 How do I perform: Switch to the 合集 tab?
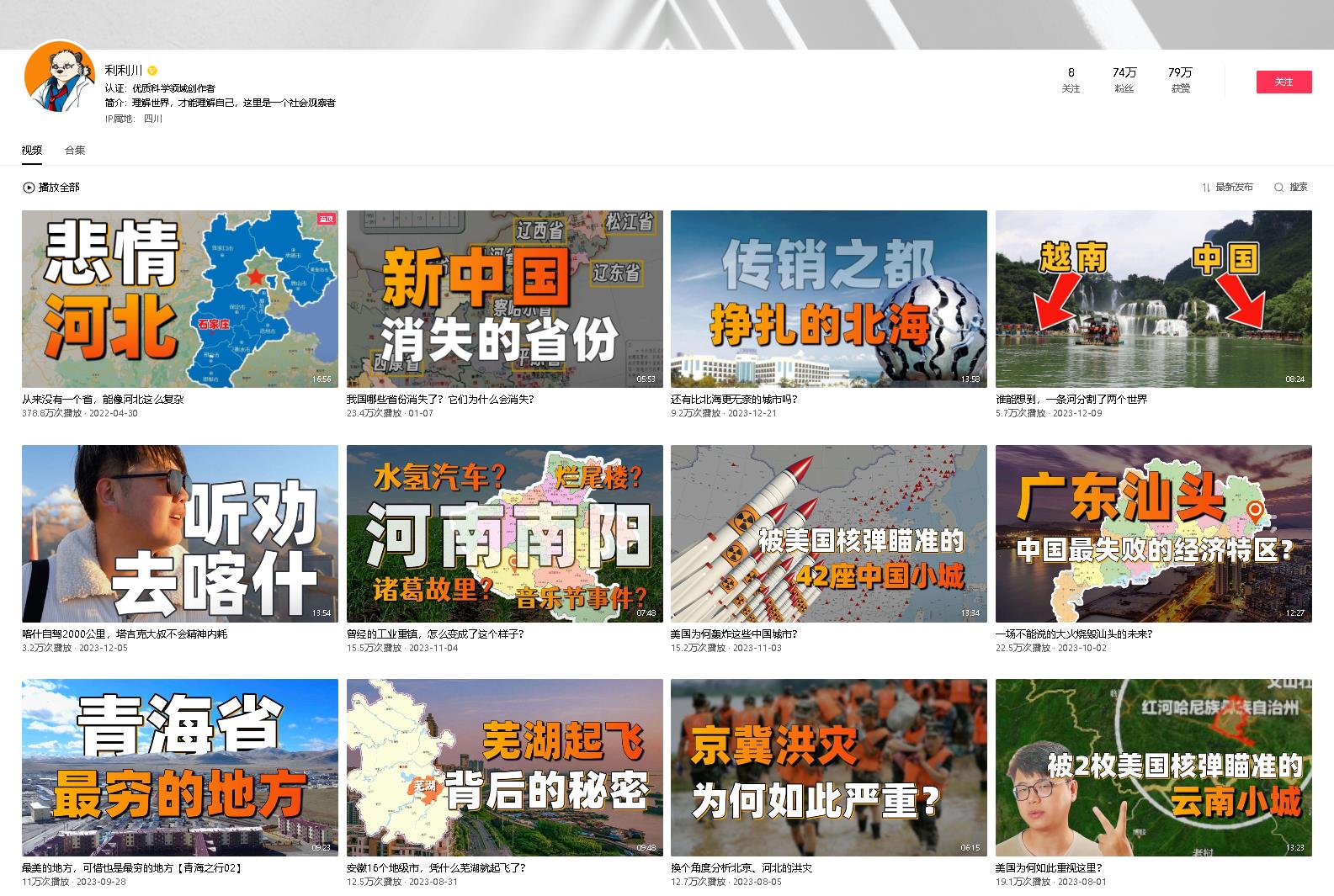tap(75, 151)
